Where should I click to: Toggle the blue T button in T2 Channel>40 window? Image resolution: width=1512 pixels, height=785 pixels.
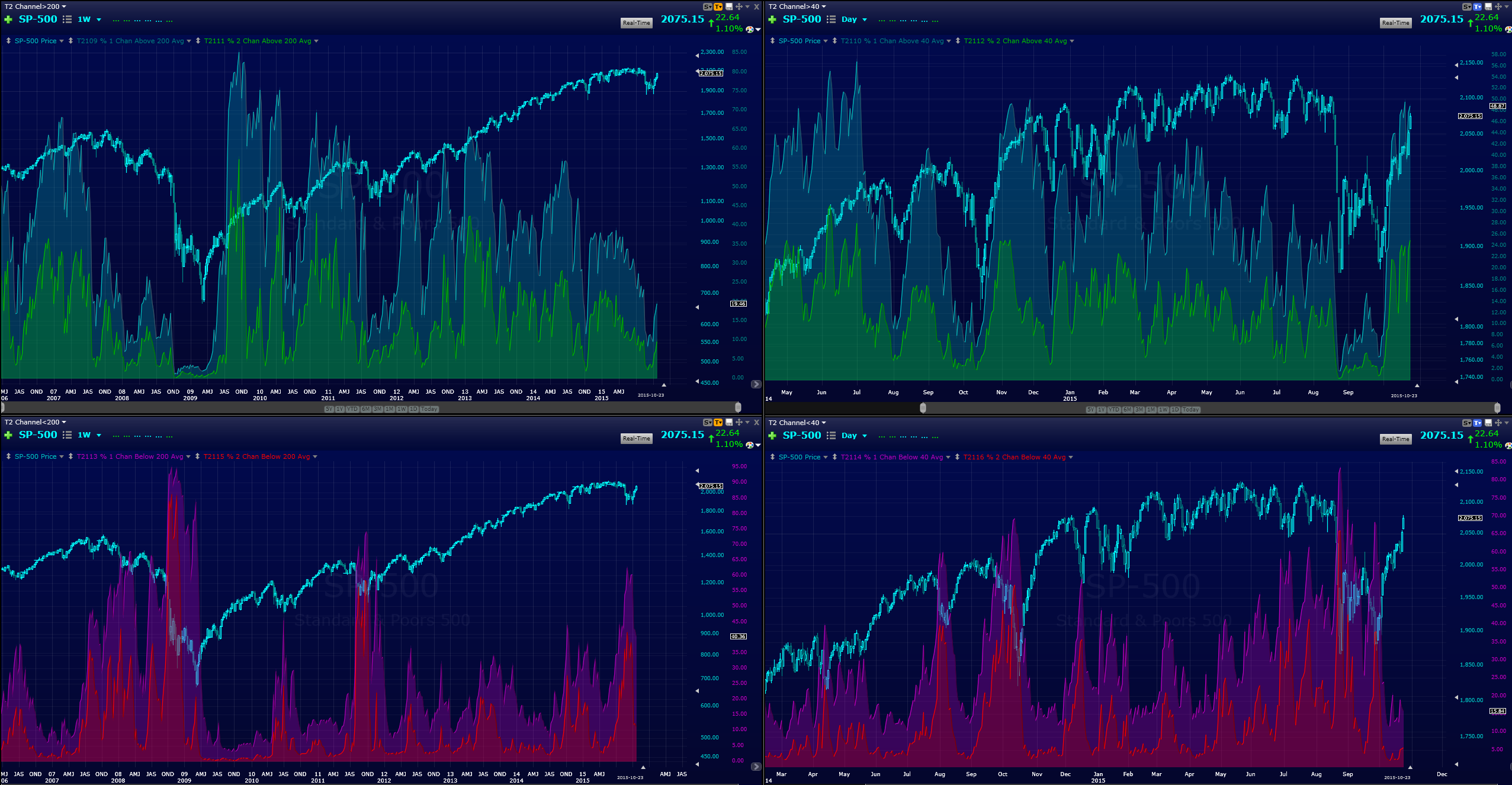click(x=1478, y=7)
